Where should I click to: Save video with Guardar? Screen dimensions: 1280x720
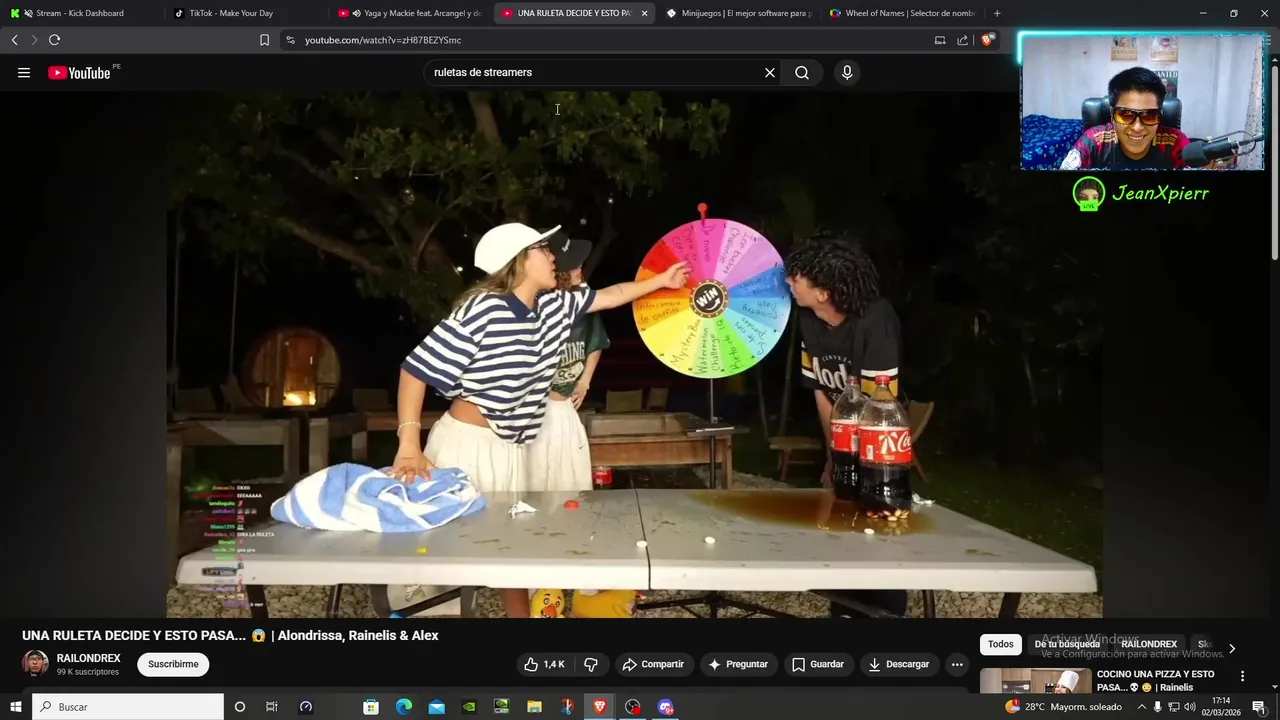pos(818,664)
